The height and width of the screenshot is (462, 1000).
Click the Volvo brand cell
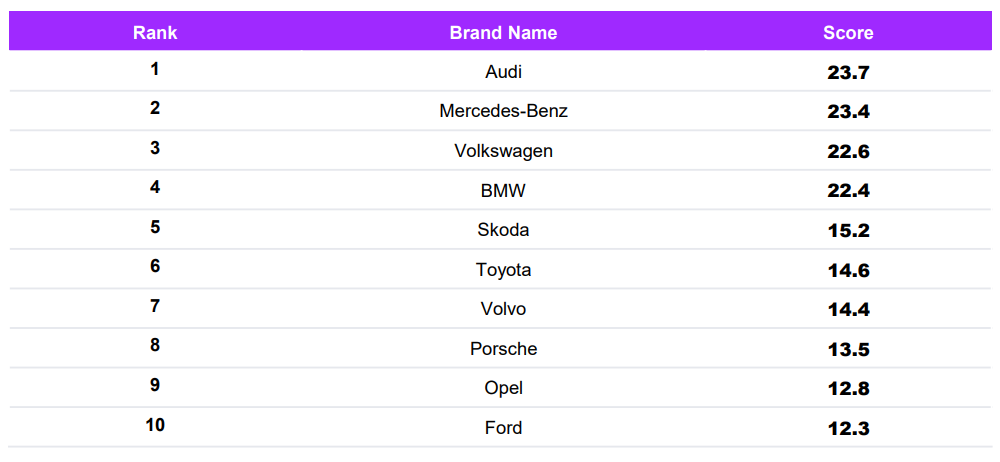click(503, 309)
